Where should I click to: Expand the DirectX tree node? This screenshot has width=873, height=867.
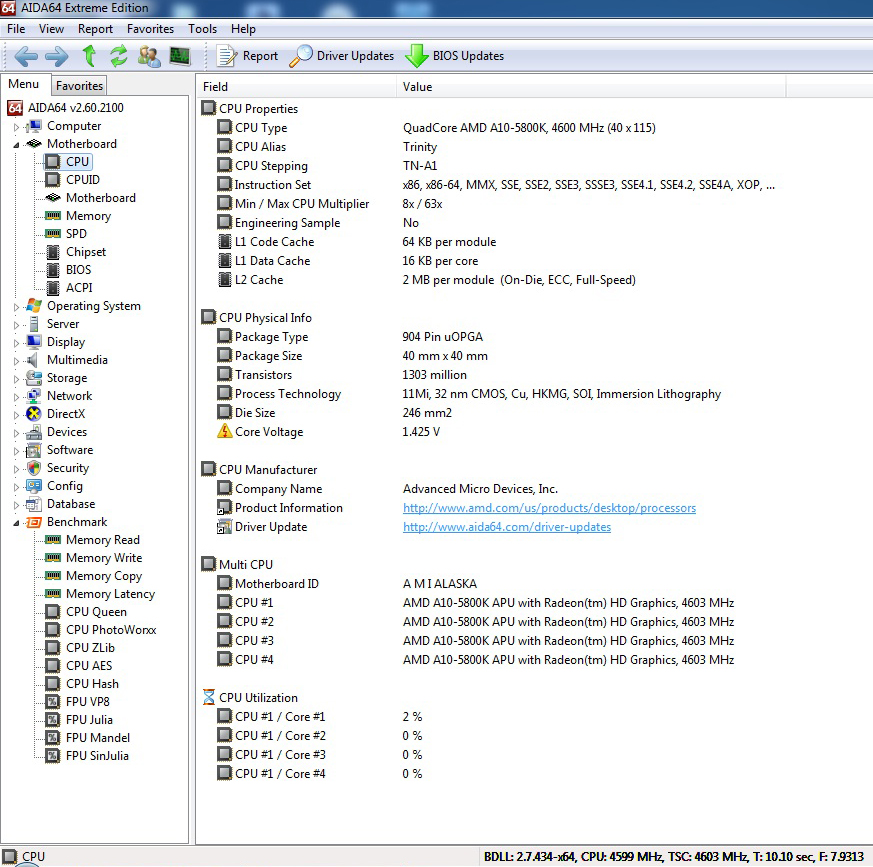pos(16,415)
